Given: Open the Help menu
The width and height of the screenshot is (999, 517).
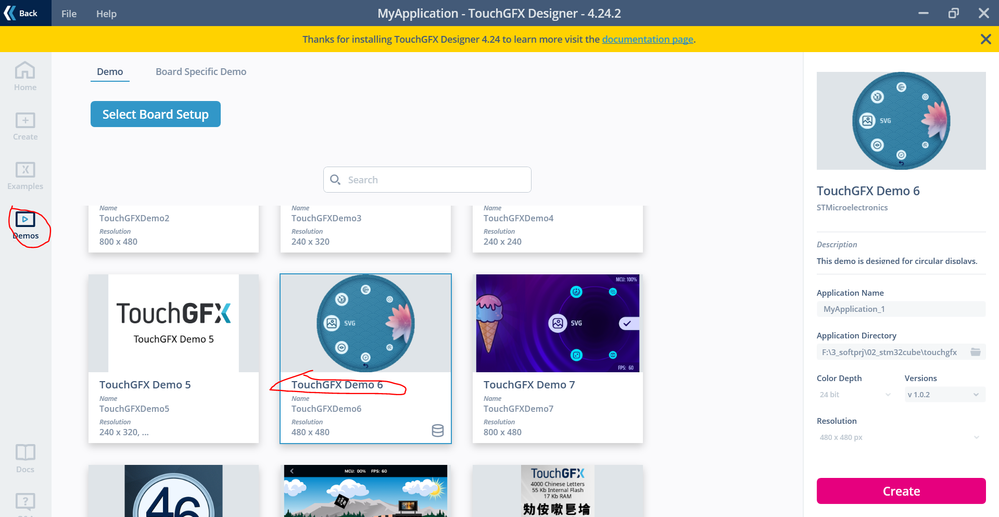Looking at the screenshot, I should pyautogui.click(x=106, y=13).
